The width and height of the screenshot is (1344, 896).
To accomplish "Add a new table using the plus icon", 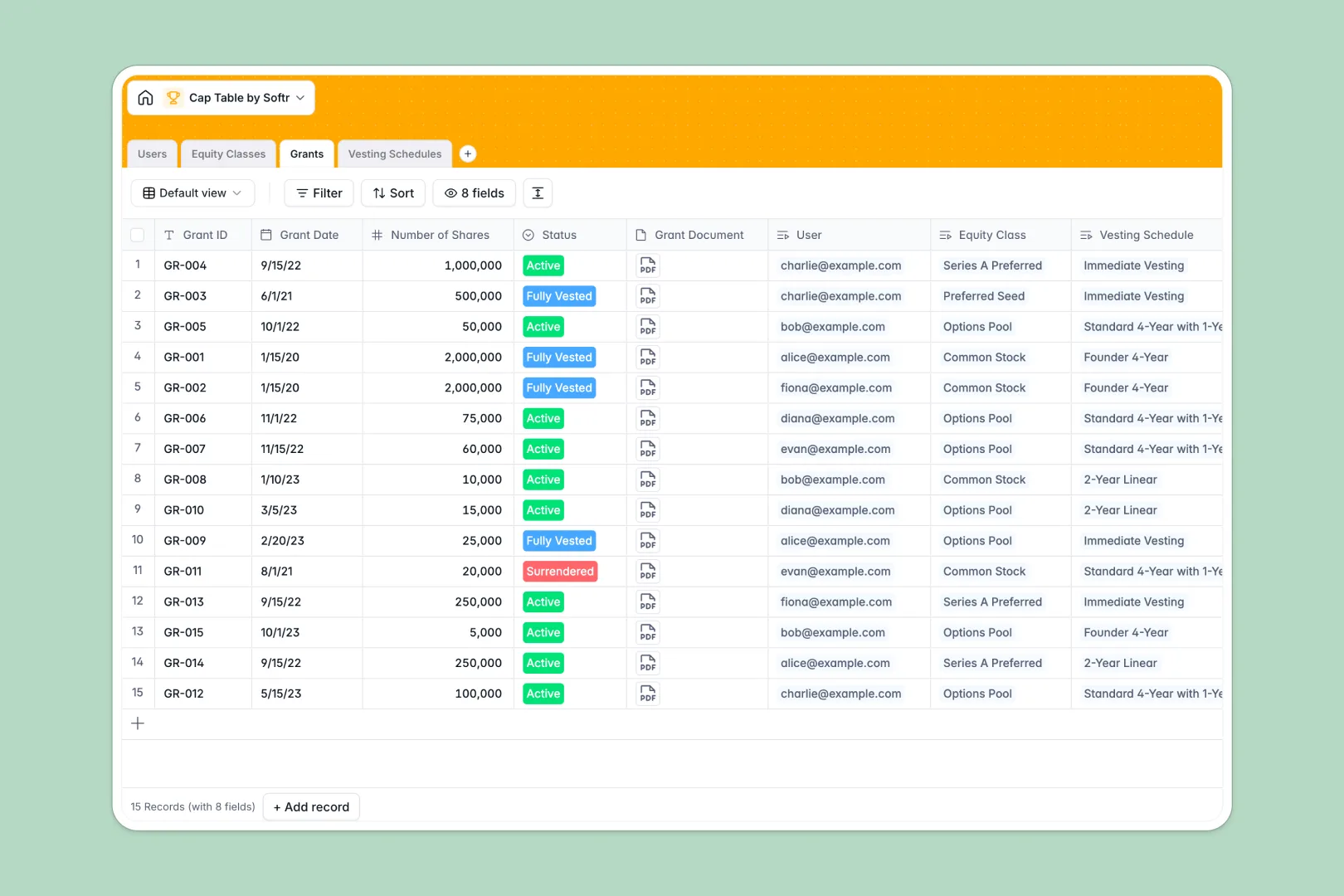I will [468, 153].
